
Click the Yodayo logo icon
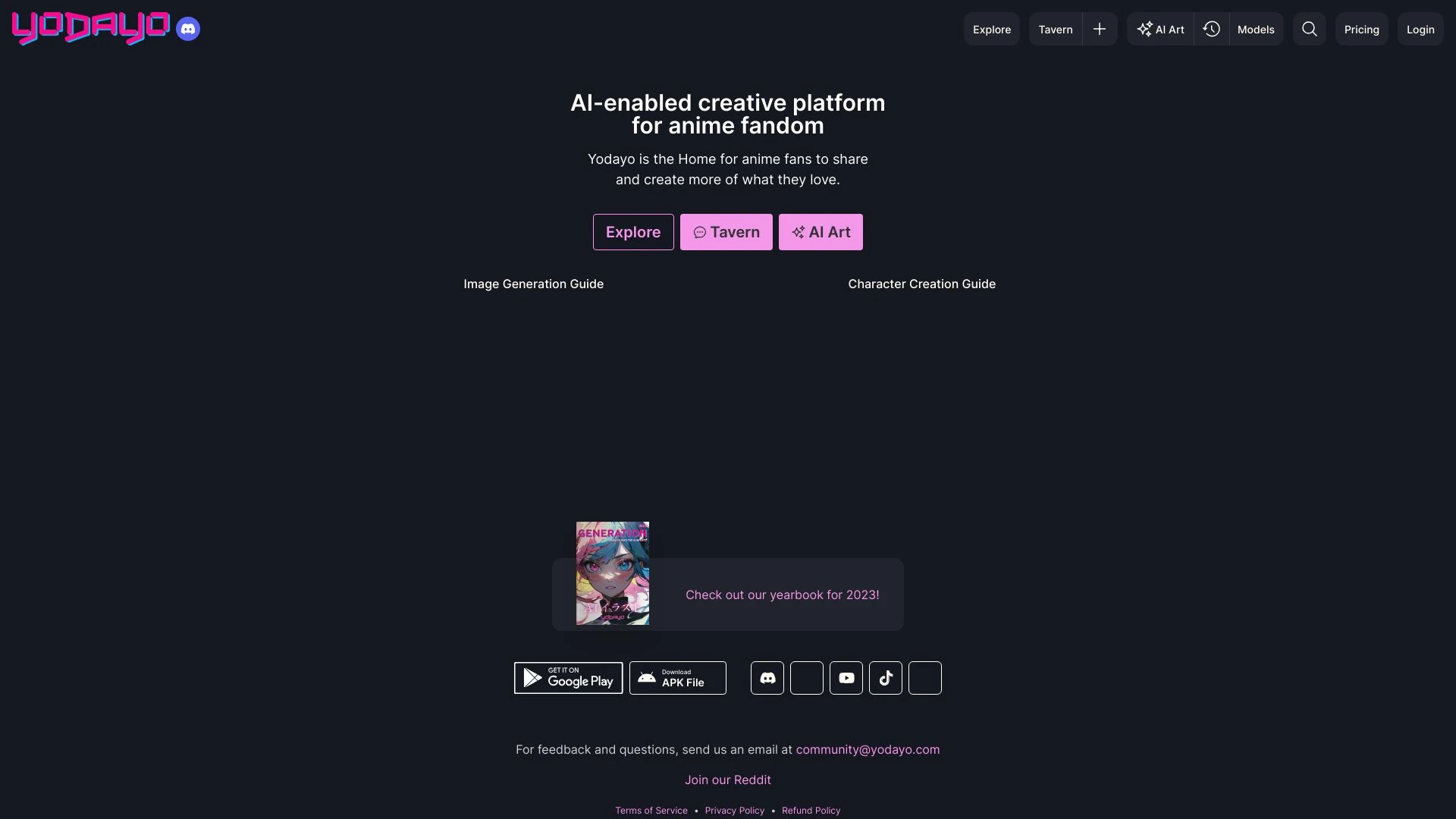tap(91, 29)
